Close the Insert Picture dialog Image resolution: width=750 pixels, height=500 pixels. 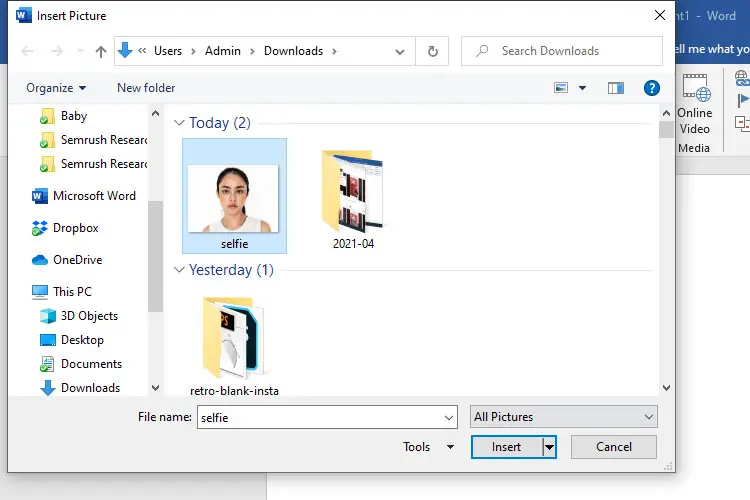660,15
